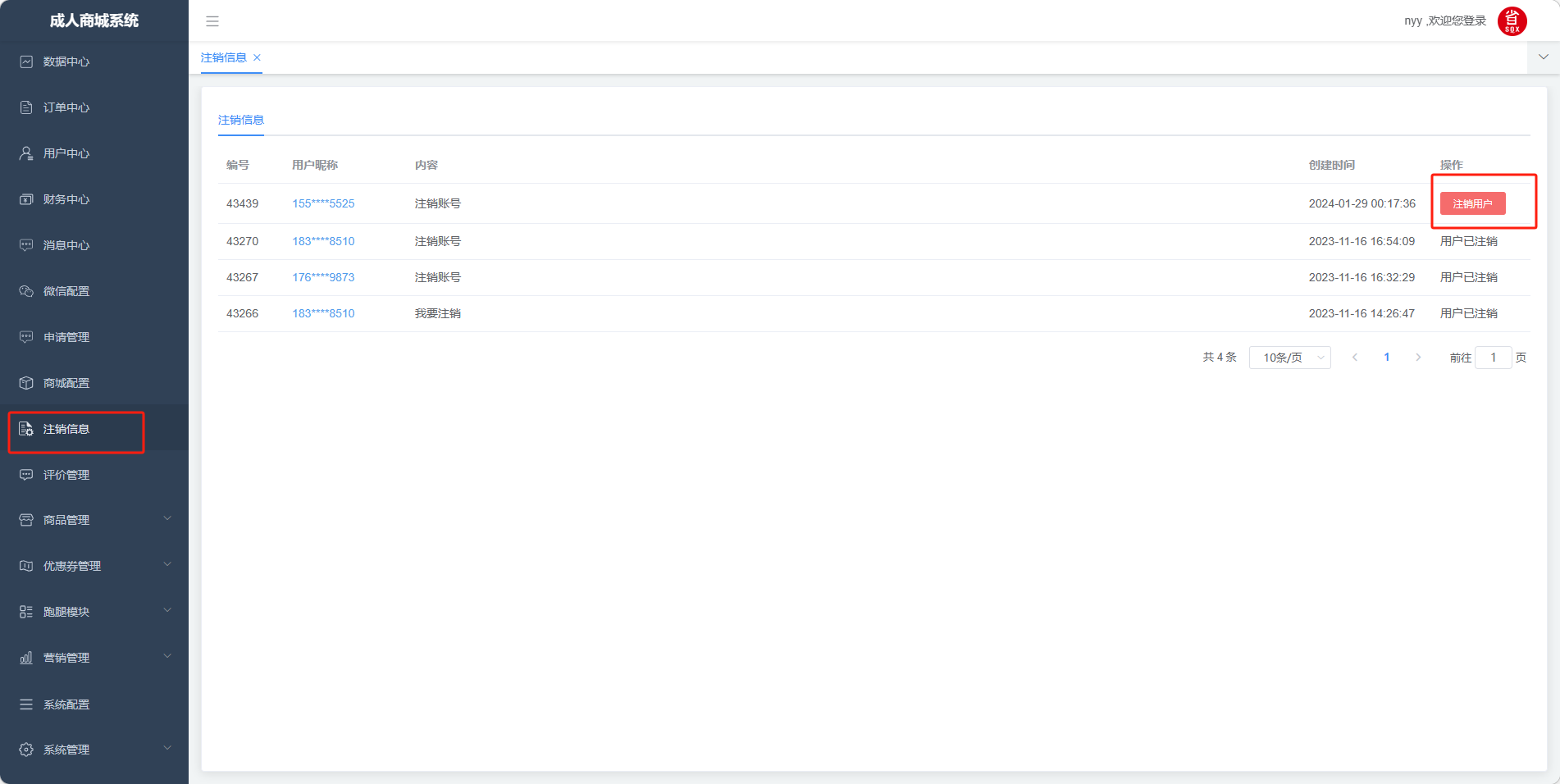Screen dimensions: 1560x784
Task: Expand the 优惠券管理 submenu
Action: [167, 565]
